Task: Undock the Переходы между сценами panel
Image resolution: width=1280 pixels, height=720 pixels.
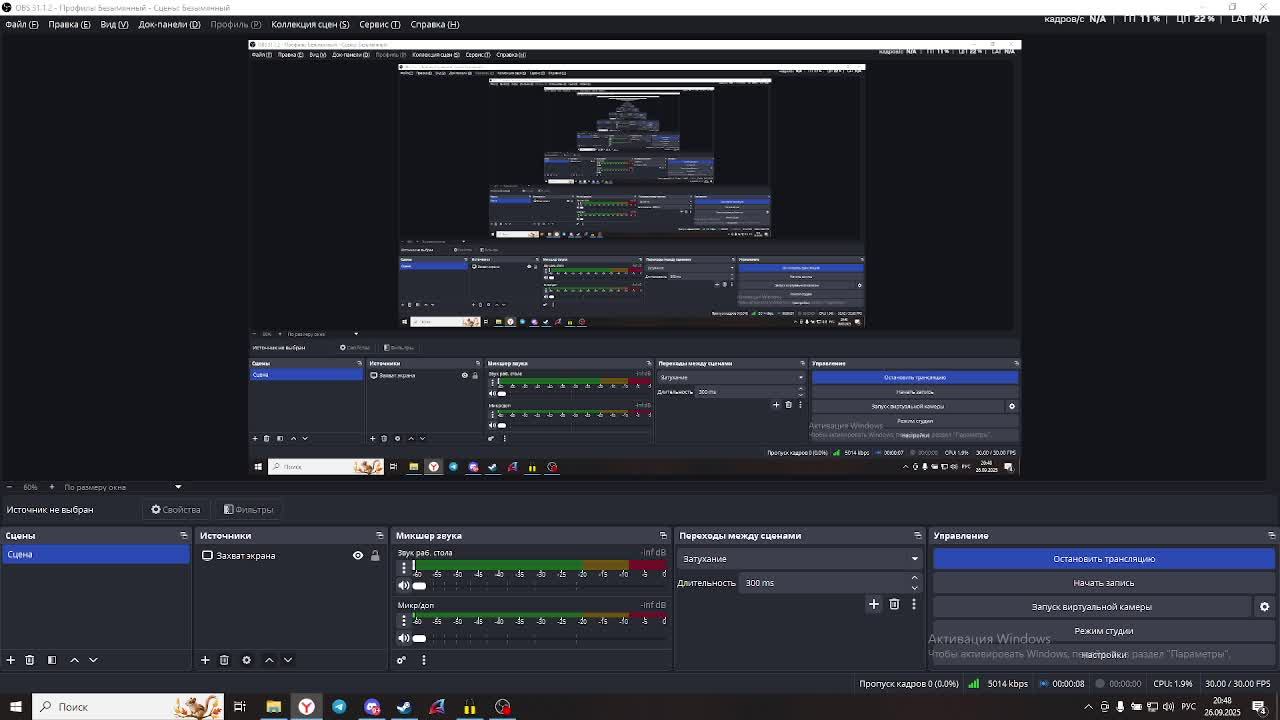Action: tap(917, 536)
